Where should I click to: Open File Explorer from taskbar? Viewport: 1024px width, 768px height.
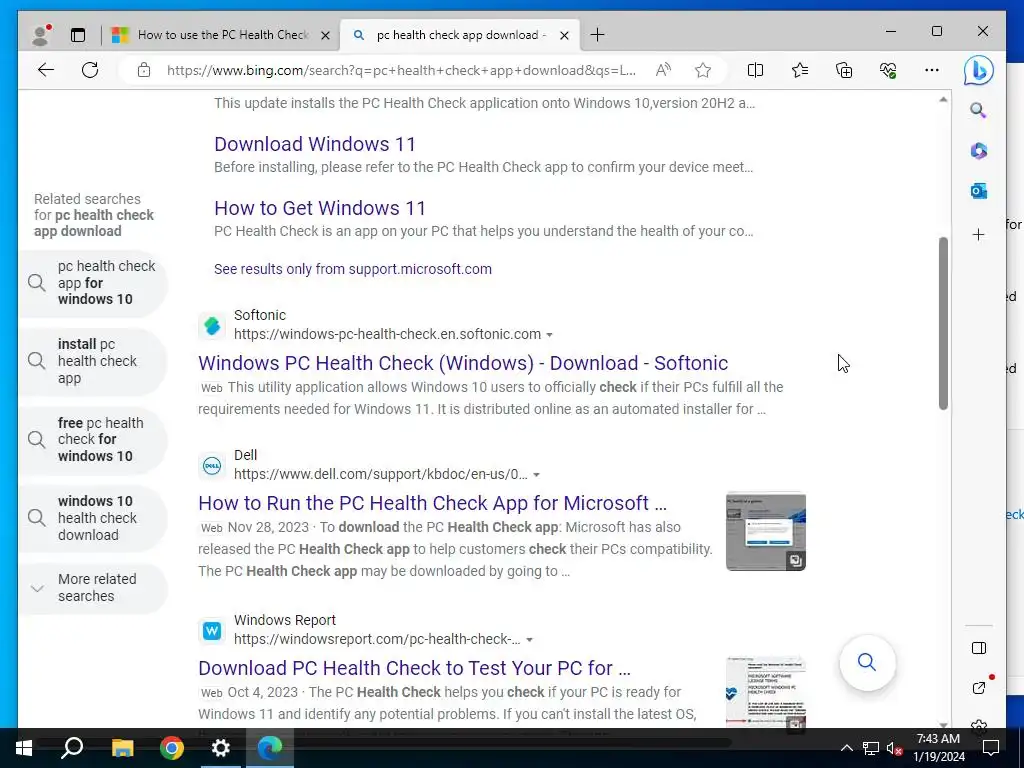coord(122,748)
